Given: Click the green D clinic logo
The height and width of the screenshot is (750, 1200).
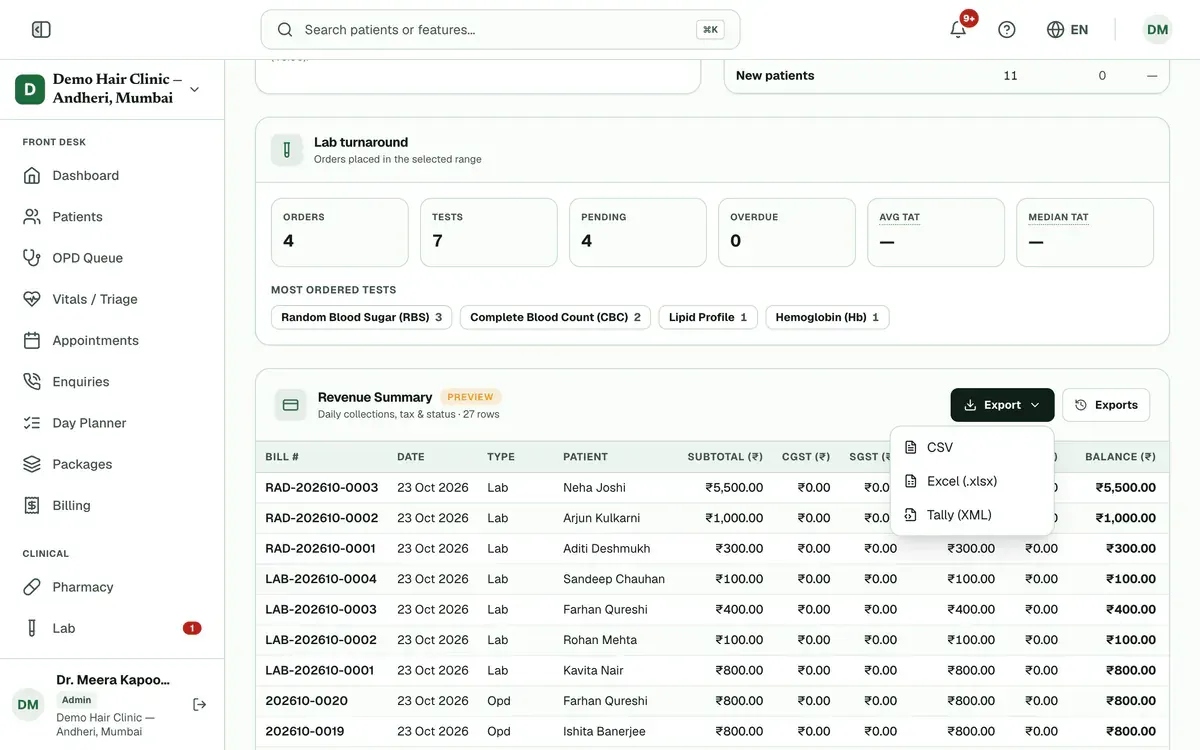Looking at the screenshot, I should [30, 89].
